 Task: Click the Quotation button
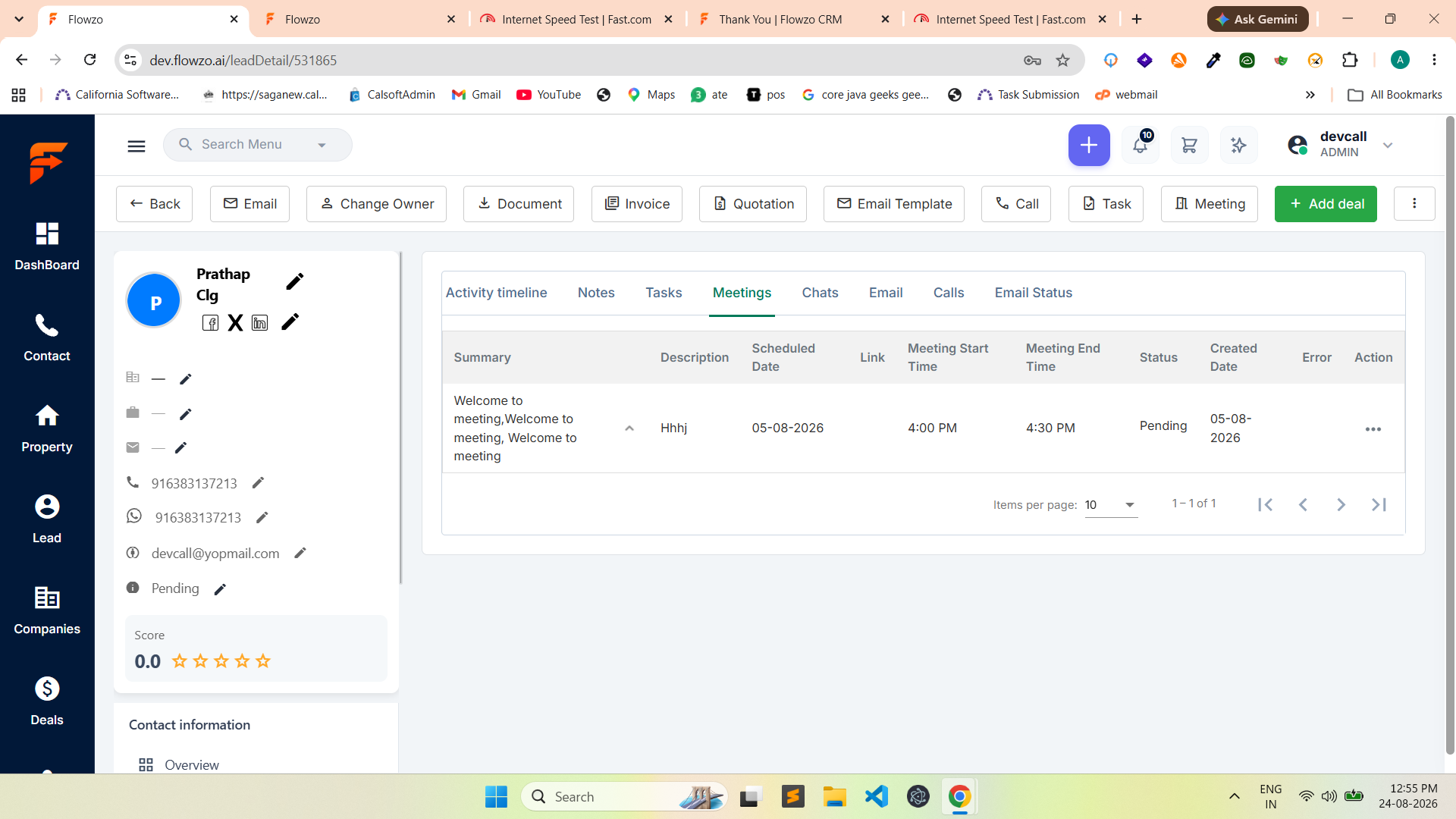pyautogui.click(x=753, y=204)
